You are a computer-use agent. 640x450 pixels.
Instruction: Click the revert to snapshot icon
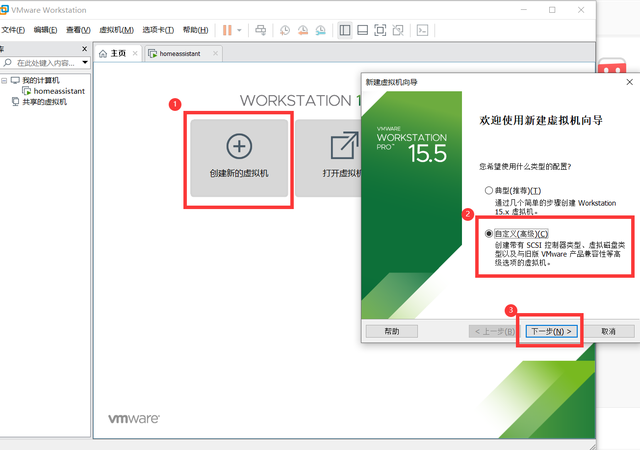point(302,30)
